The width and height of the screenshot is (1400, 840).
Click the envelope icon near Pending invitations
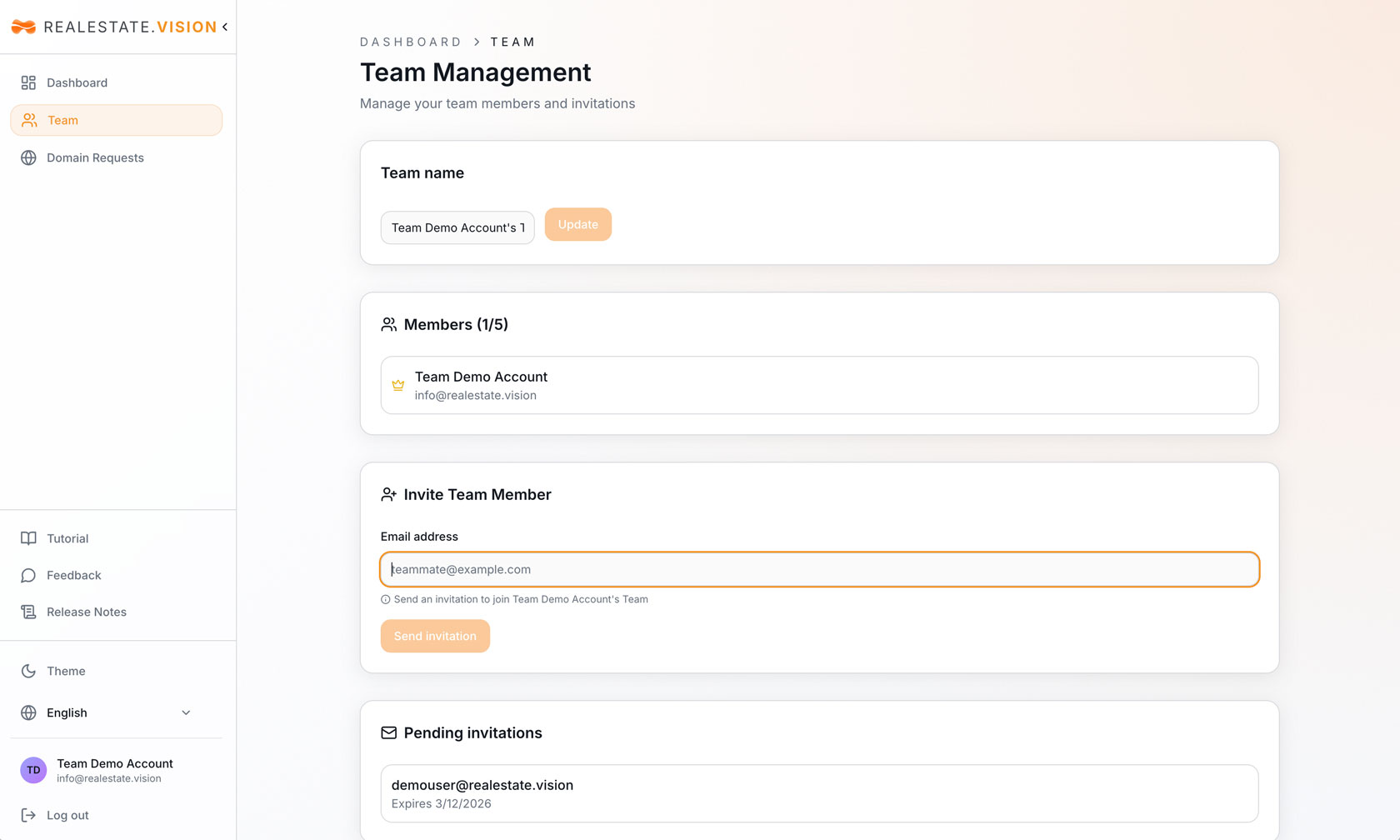point(388,732)
